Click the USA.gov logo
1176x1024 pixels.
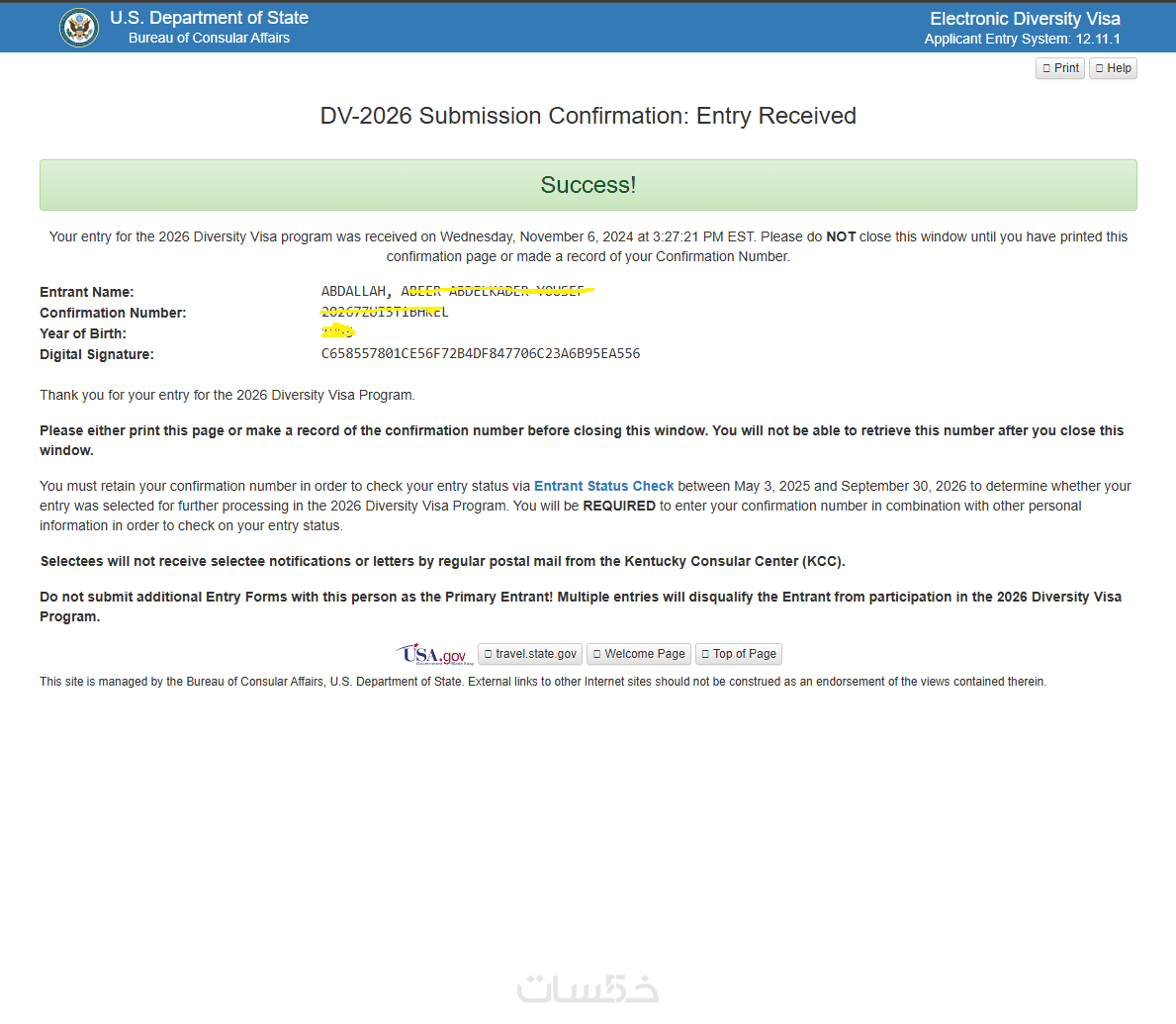point(435,654)
